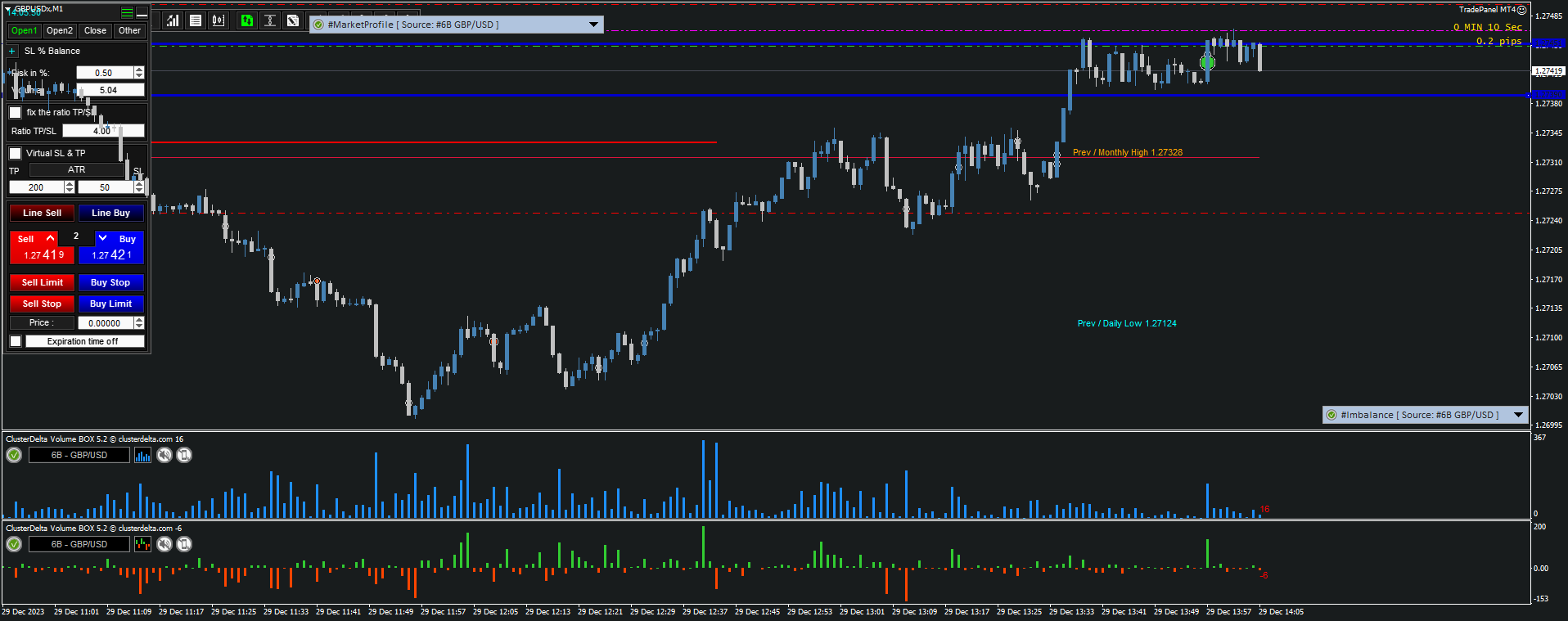Click the SL value 50 field
Viewport: 1568px width, 621px height.
[x=106, y=187]
